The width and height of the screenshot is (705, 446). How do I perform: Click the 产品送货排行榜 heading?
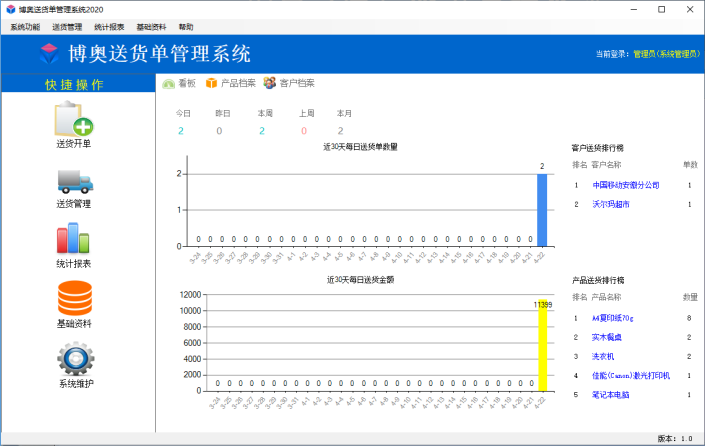(598, 281)
